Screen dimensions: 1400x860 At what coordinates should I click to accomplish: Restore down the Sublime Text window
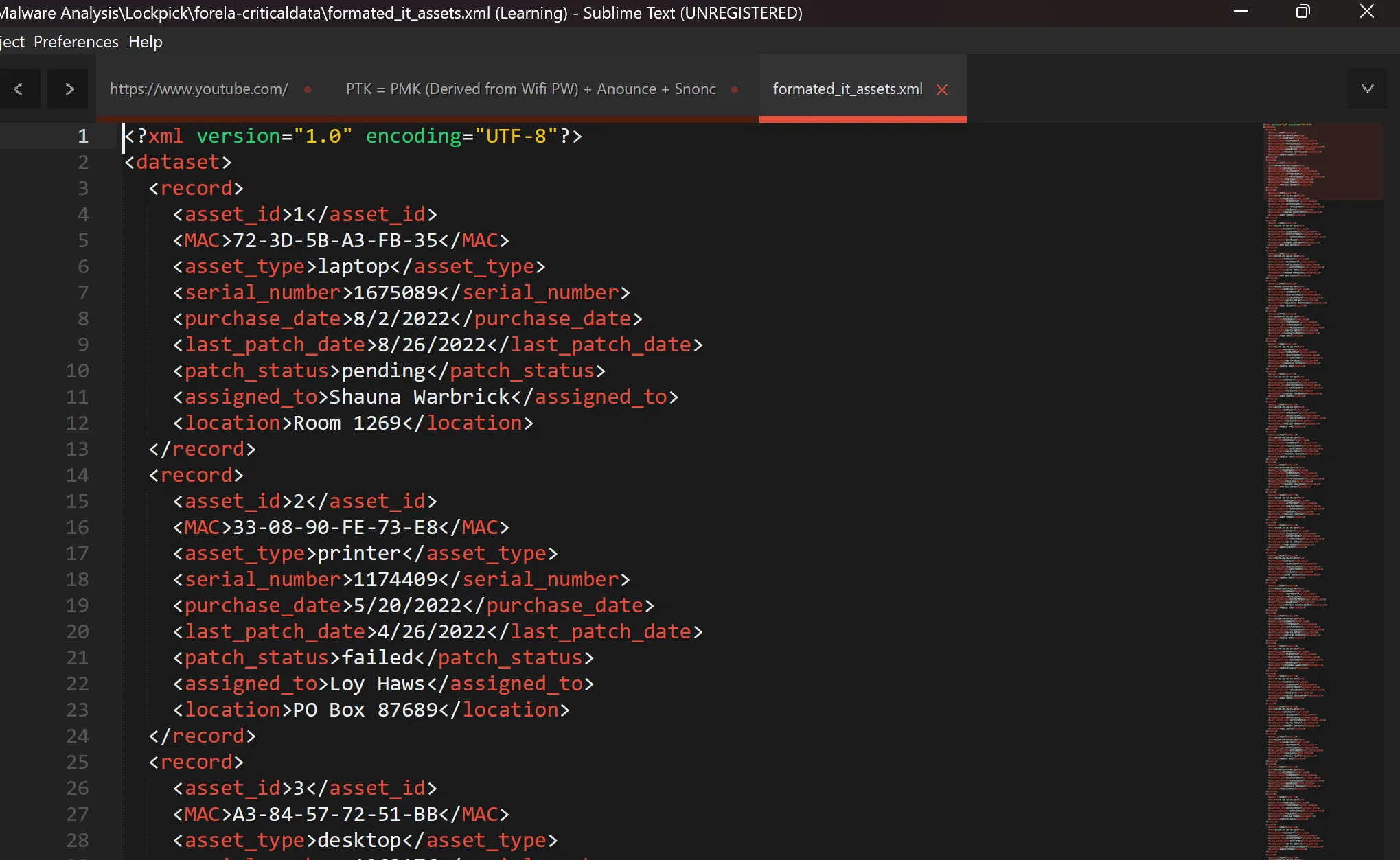pyautogui.click(x=1303, y=12)
